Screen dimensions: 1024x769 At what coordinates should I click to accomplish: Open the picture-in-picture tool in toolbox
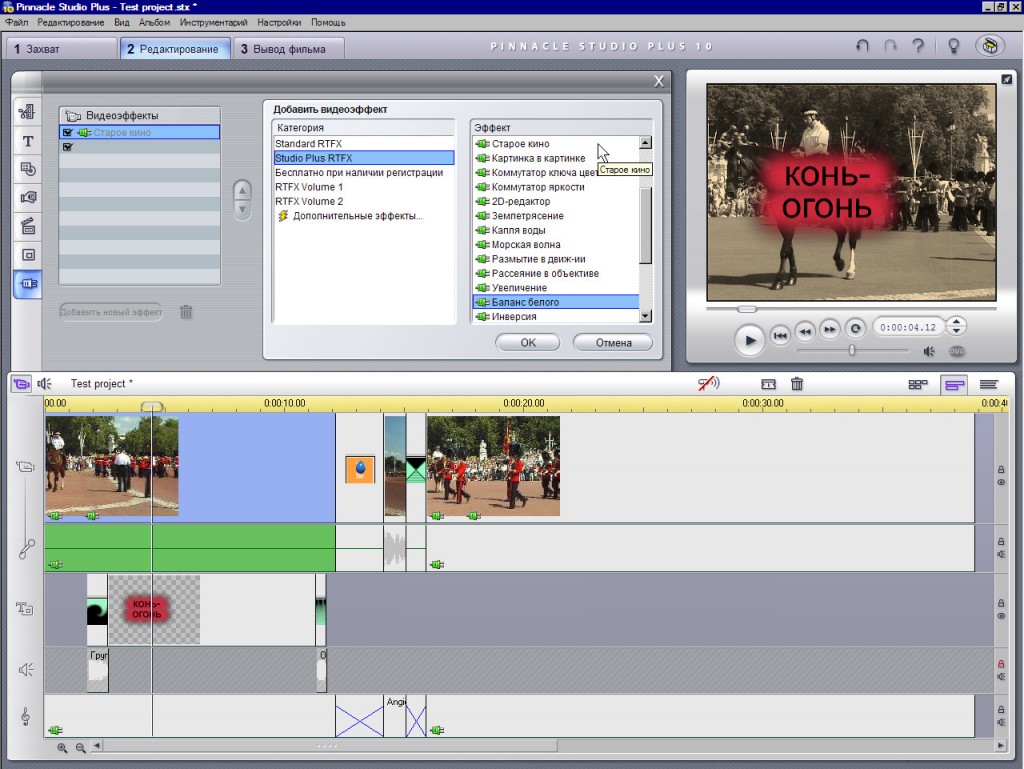coord(27,255)
